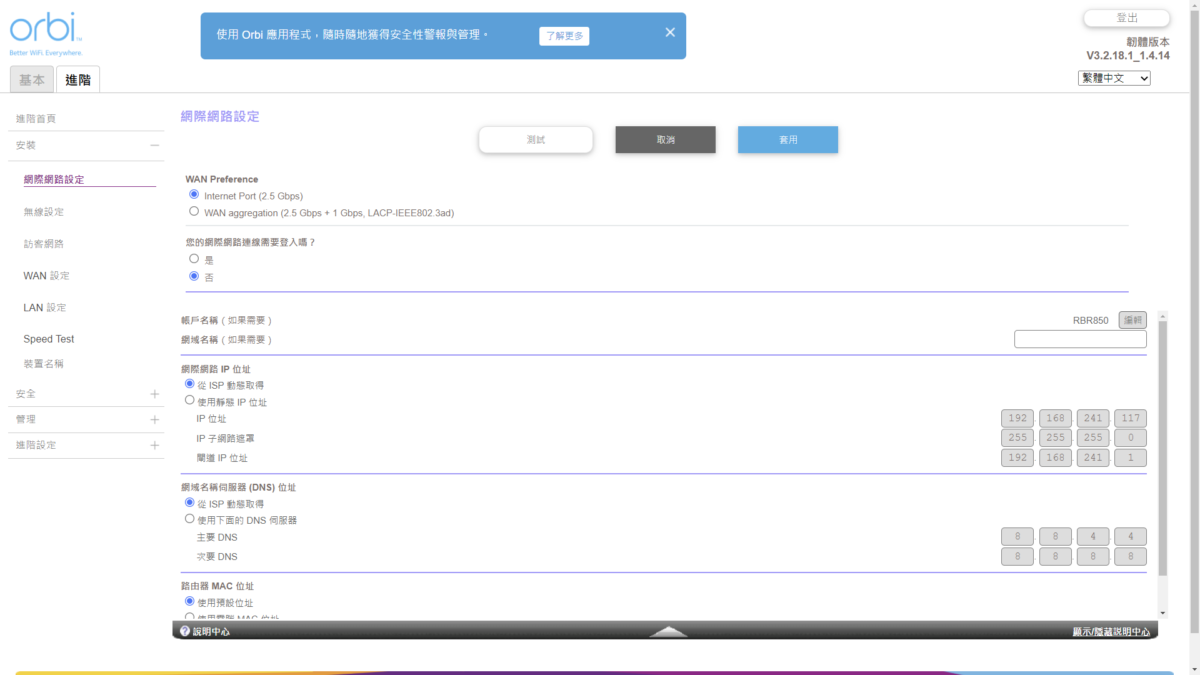
Task: Click 閘道 IP 位址 last octet field 1
Action: coord(1131,458)
